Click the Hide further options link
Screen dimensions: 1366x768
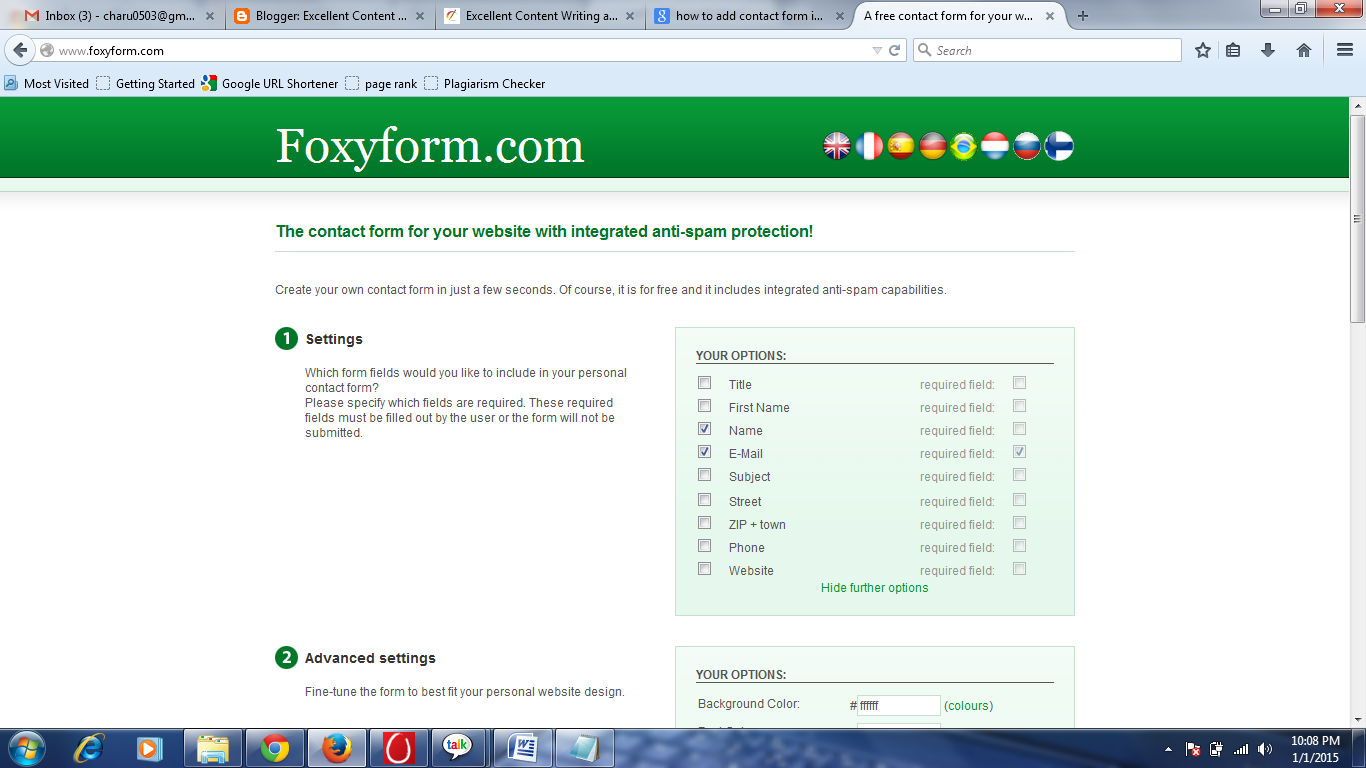click(874, 588)
